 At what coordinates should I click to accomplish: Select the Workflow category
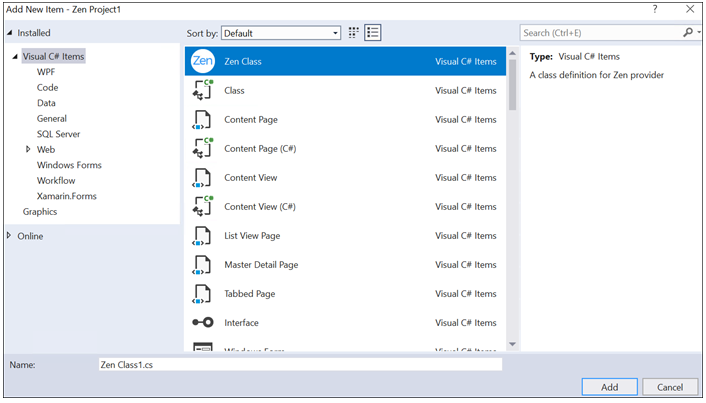[56, 181]
